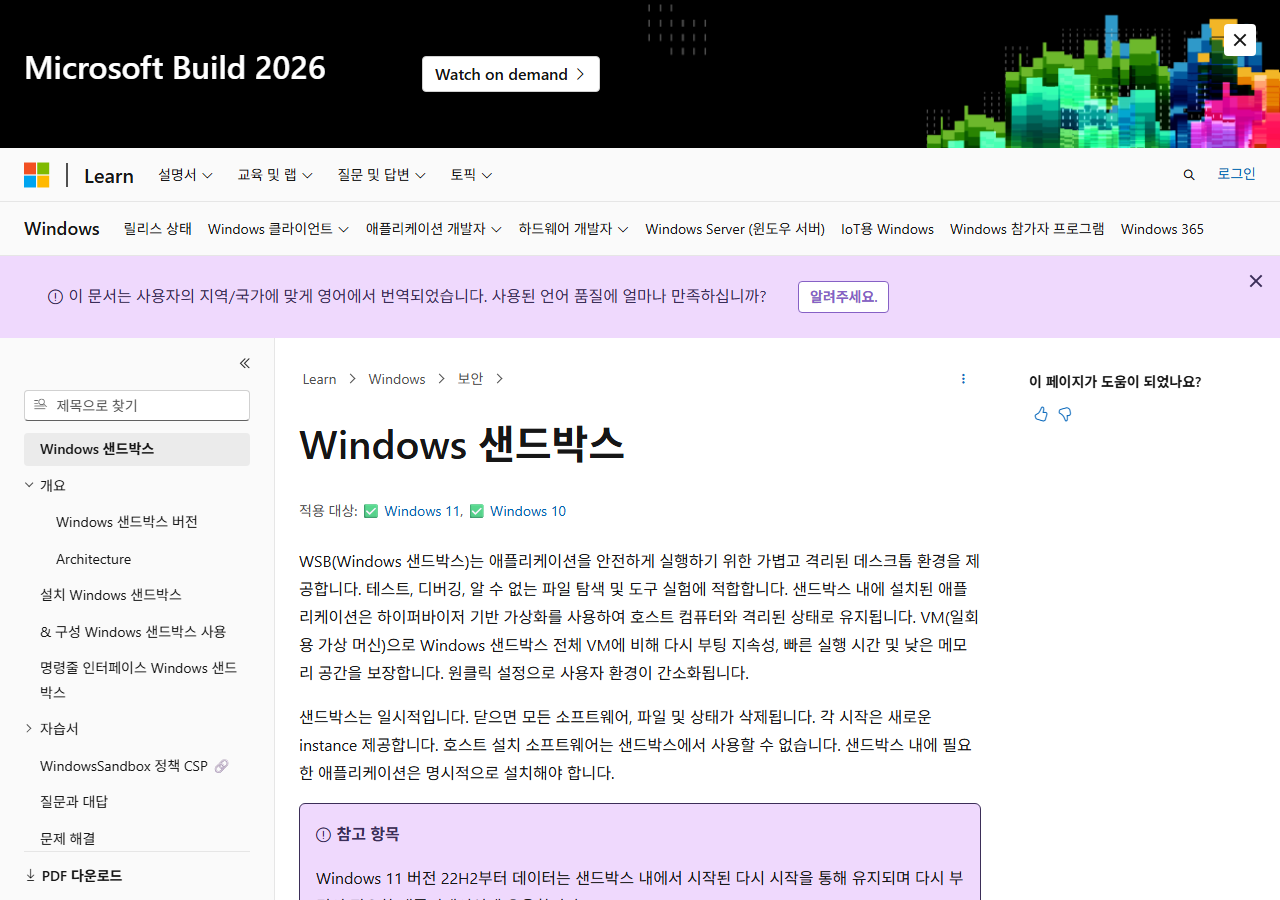Image resolution: width=1280 pixels, height=900 pixels.
Task: Open the 교육 및 랩 dropdown menu
Action: coord(275,175)
